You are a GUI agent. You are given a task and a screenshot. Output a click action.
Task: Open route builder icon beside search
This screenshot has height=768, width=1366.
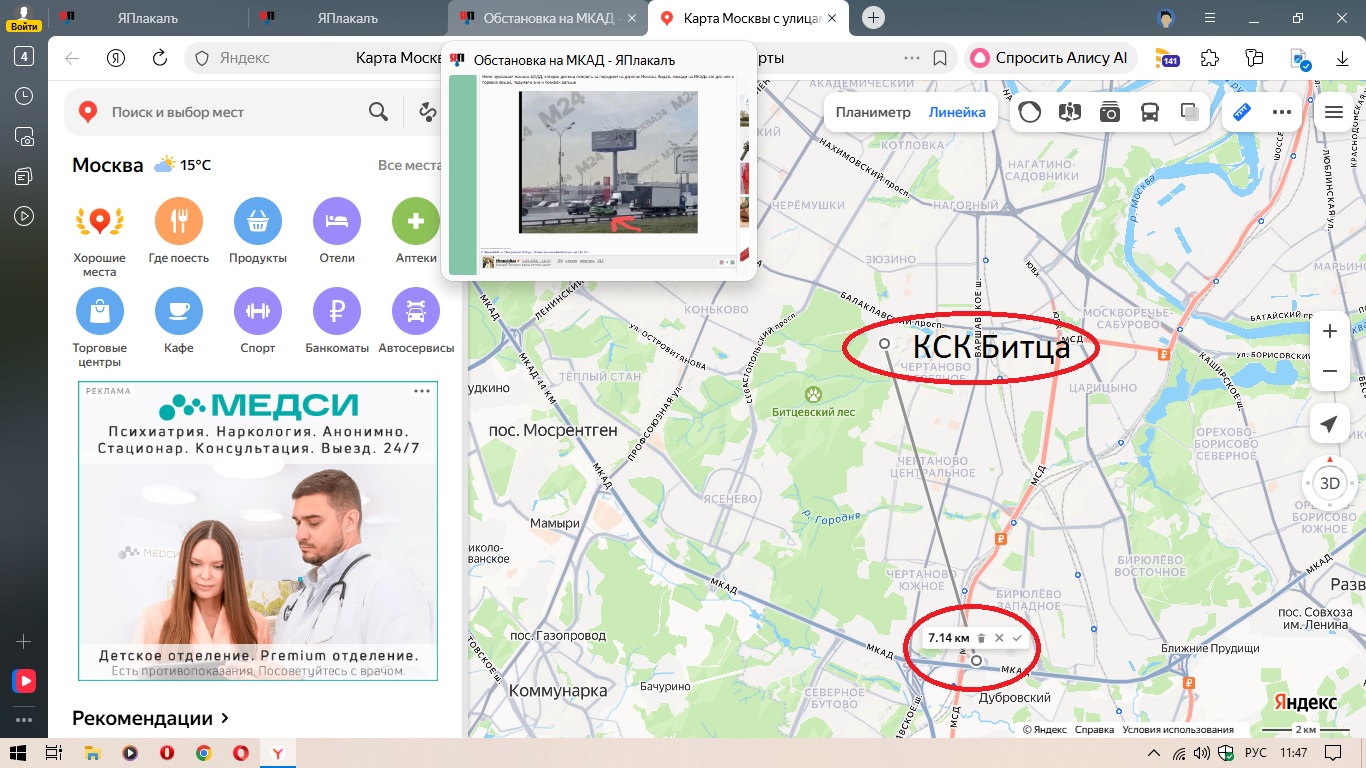(429, 112)
